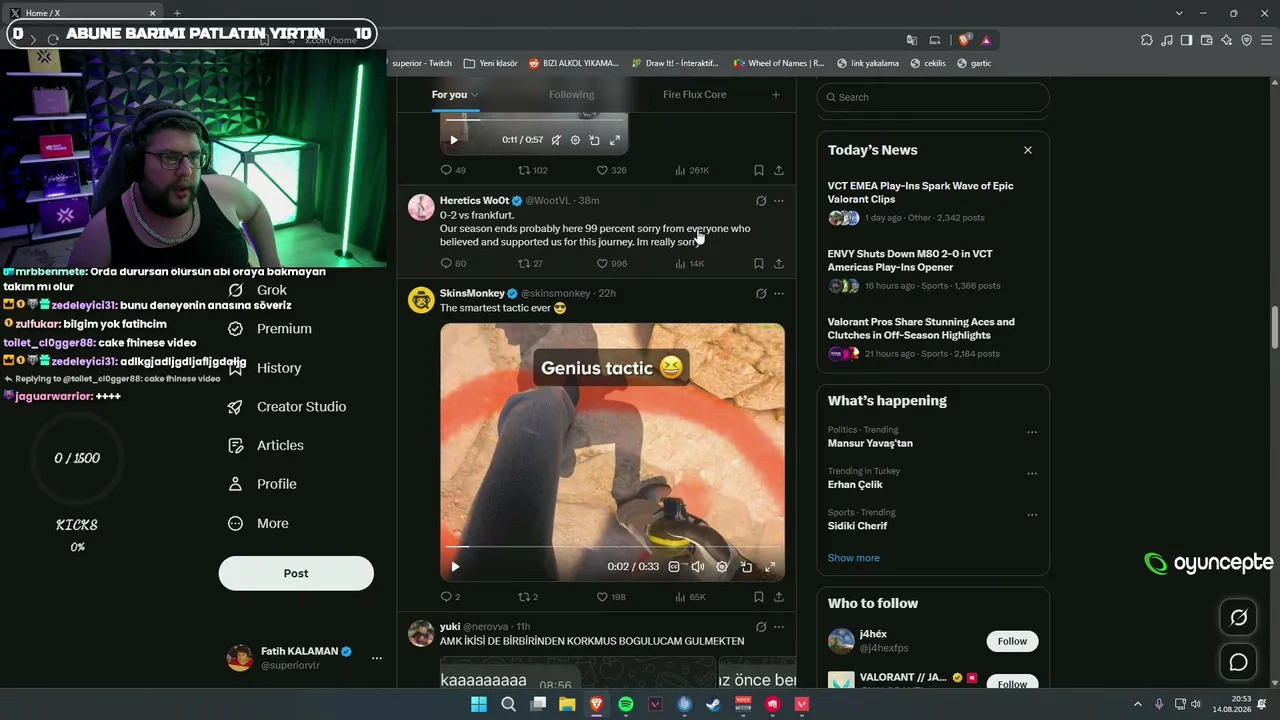
Task: Like the Heretics WoOt post
Action: 611,264
